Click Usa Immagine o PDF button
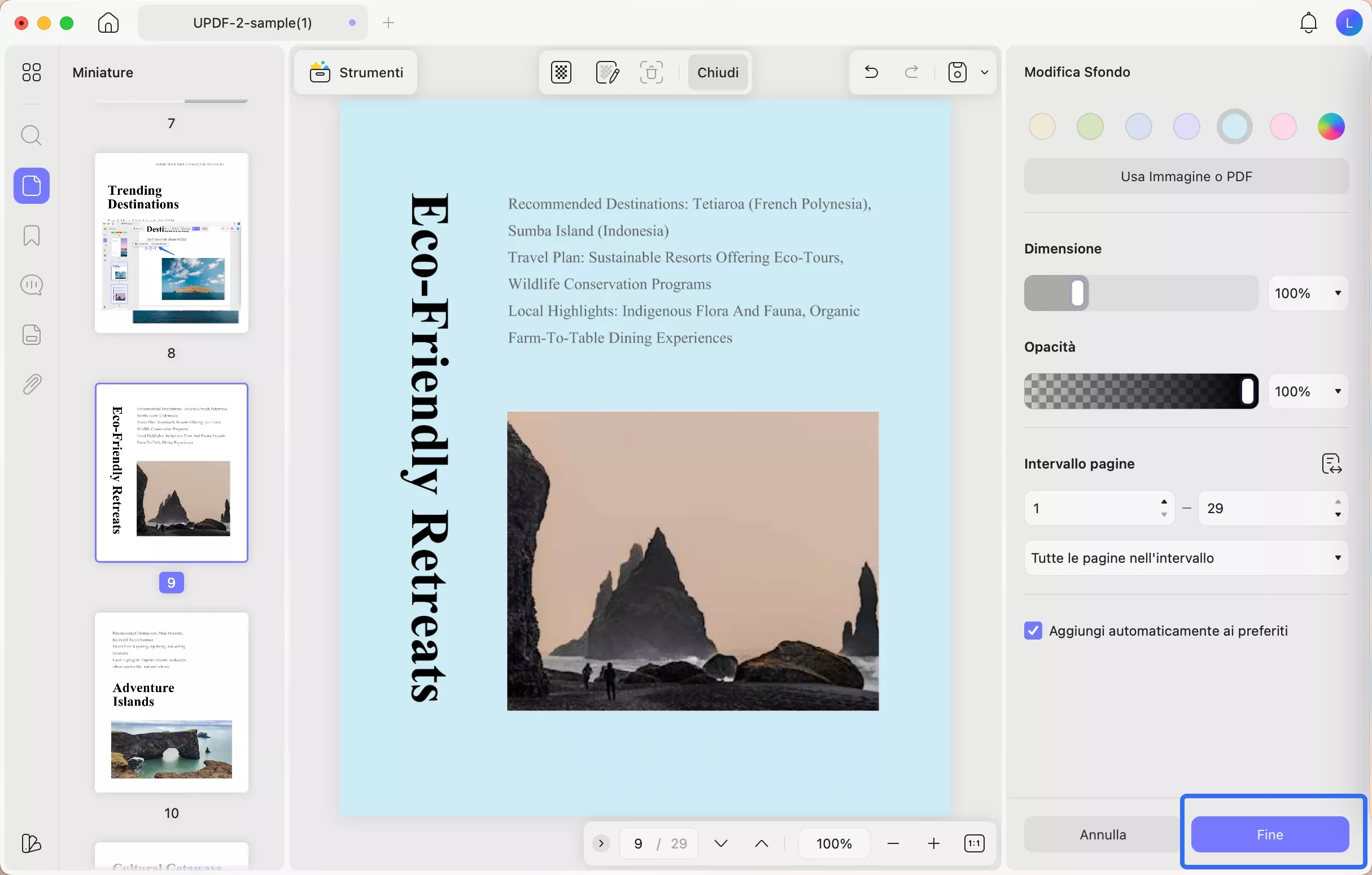Screen dimensions: 1372x875 1186,177
